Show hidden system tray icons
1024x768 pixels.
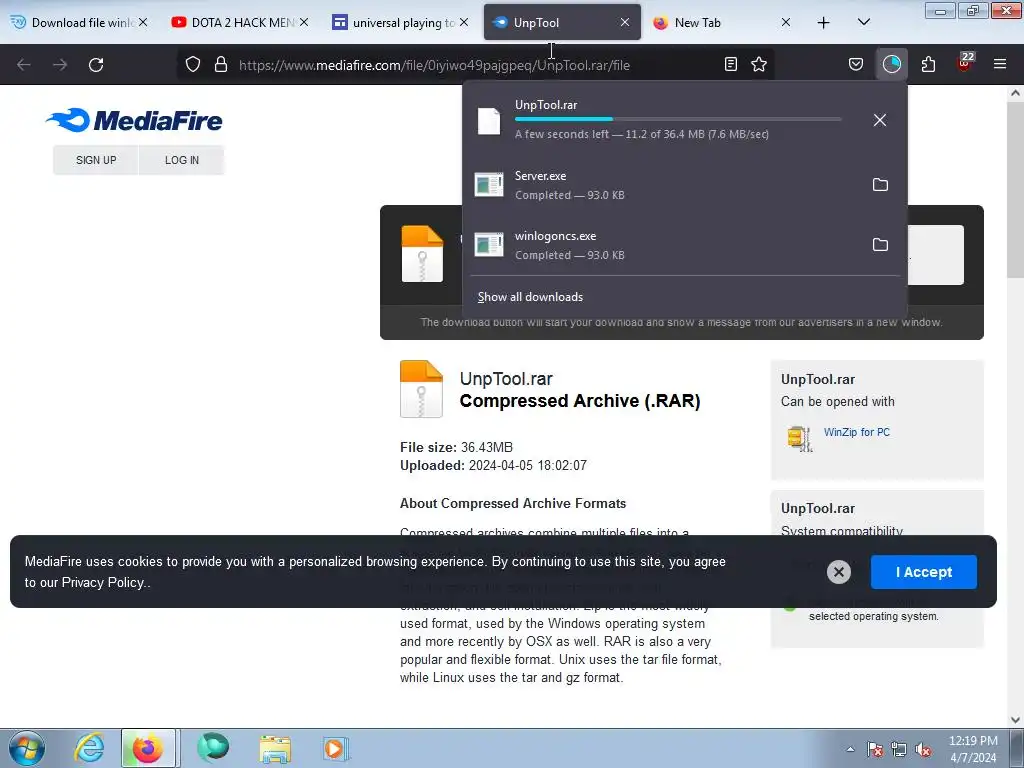(x=850, y=749)
